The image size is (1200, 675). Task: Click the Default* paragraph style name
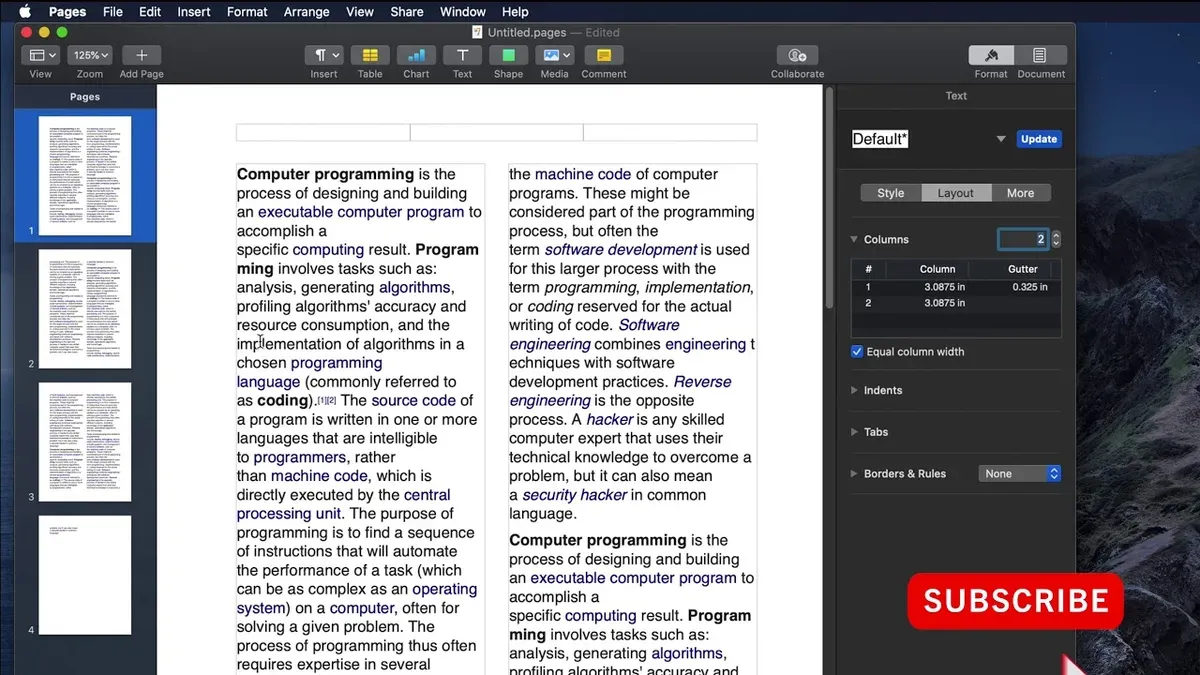(880, 139)
